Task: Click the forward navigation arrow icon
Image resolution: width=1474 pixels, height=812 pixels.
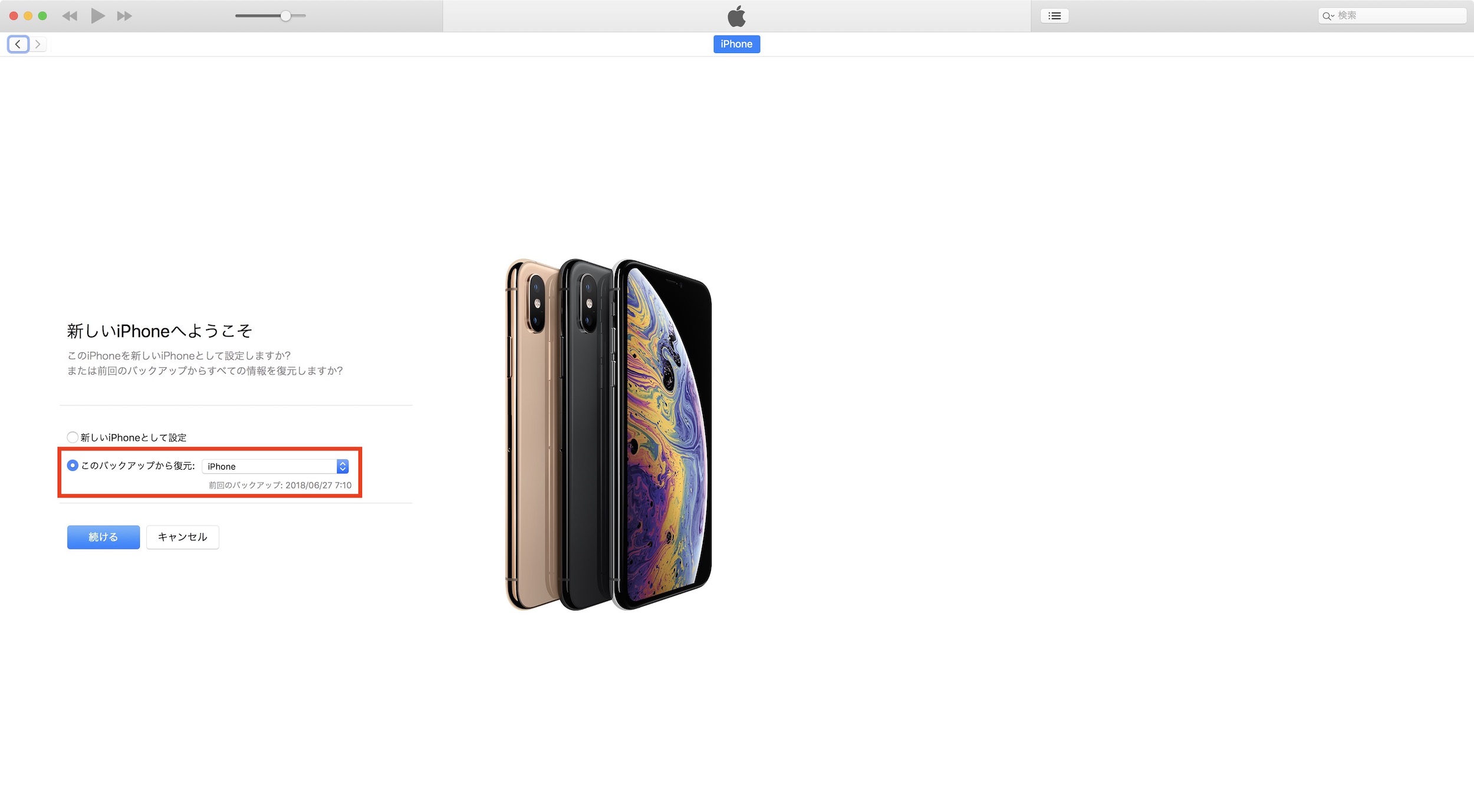Action: coord(37,43)
